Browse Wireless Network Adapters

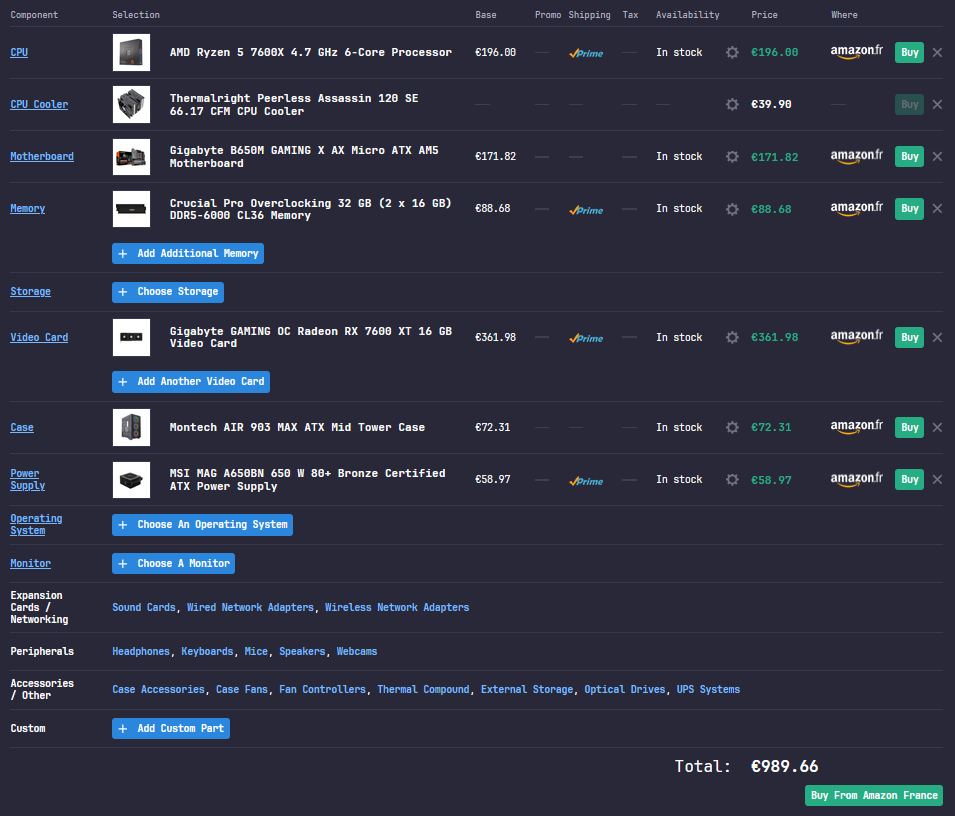click(397, 608)
